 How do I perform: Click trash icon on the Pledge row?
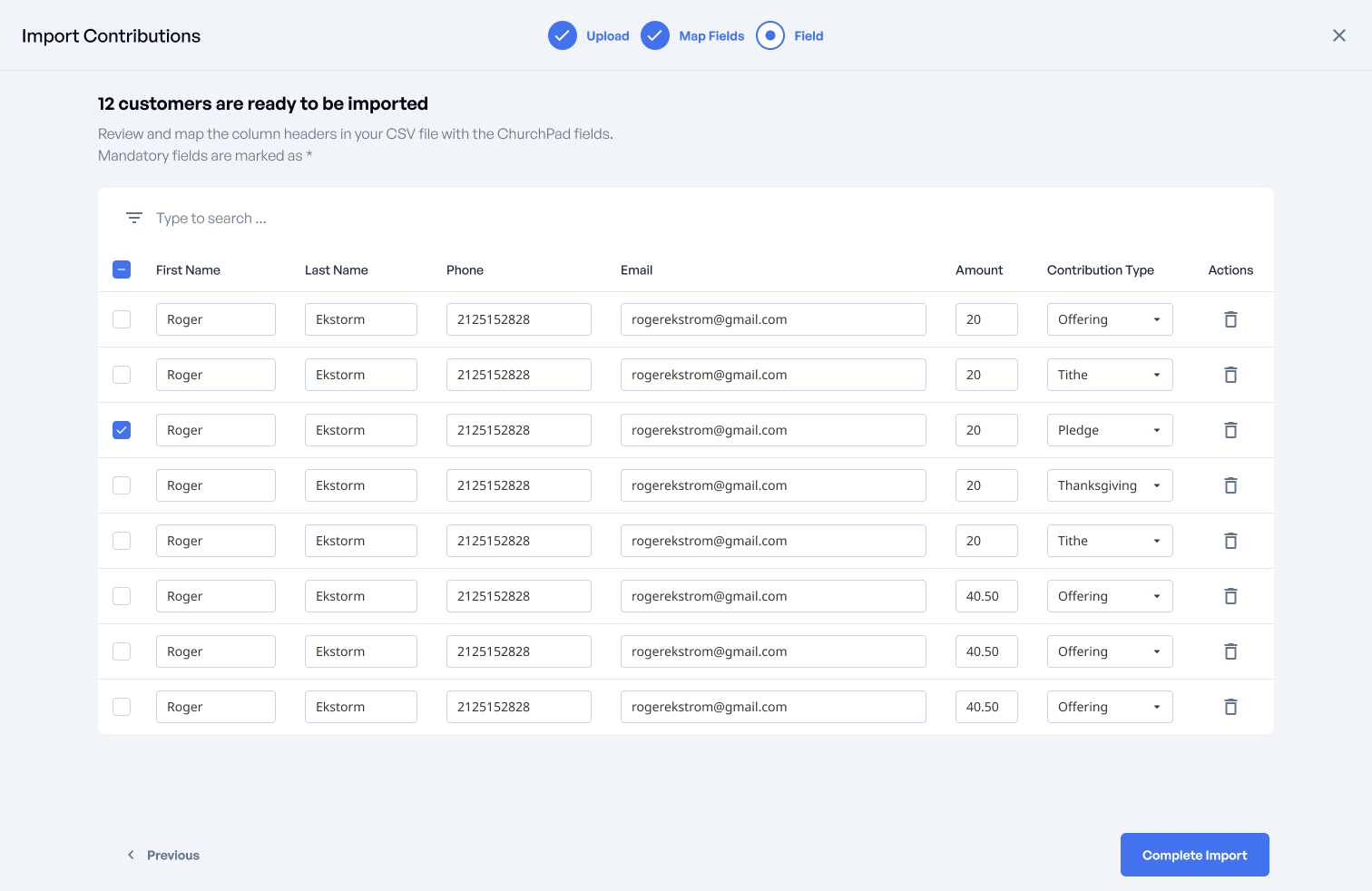click(1230, 430)
